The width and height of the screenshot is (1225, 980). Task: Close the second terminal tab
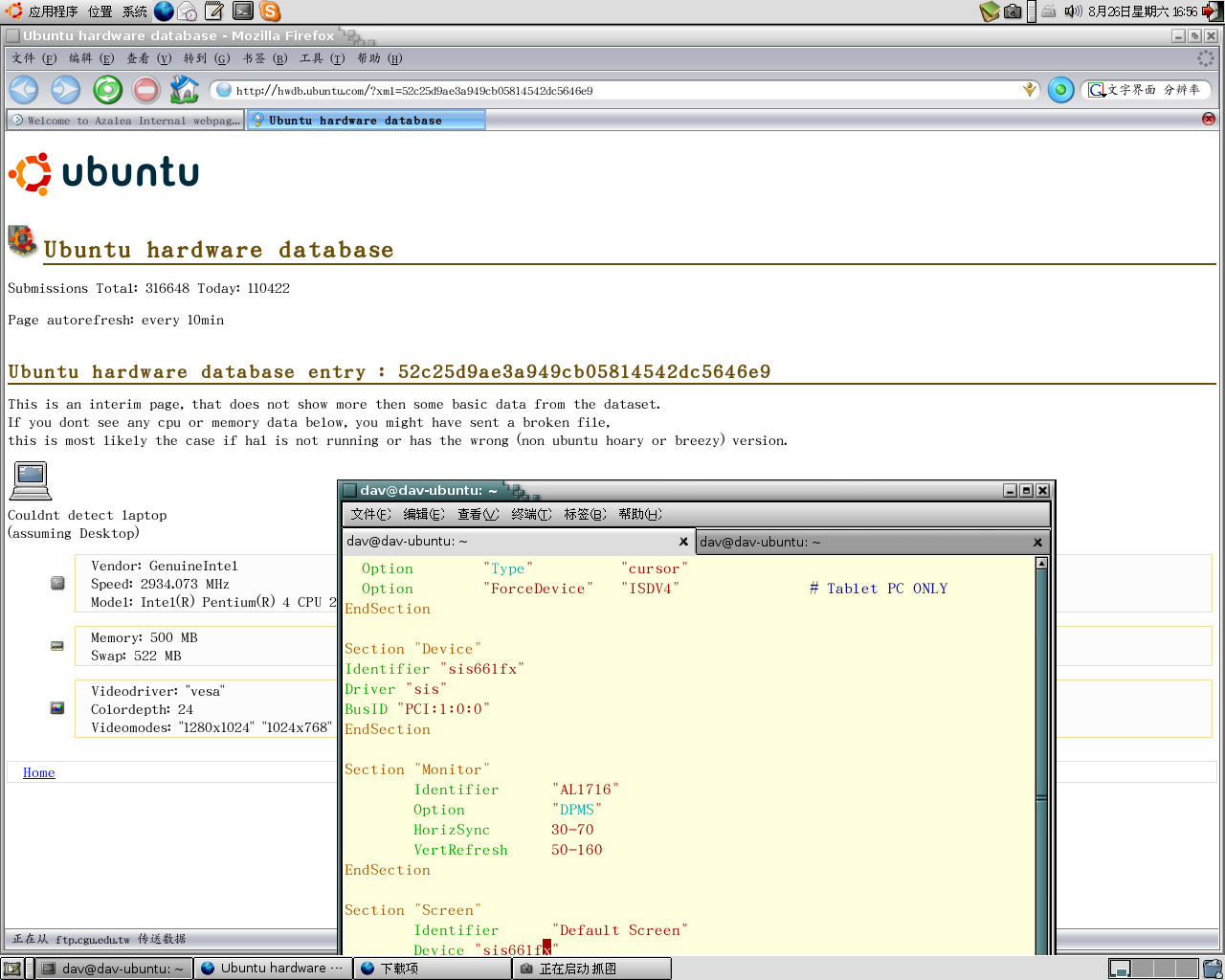pos(1037,543)
